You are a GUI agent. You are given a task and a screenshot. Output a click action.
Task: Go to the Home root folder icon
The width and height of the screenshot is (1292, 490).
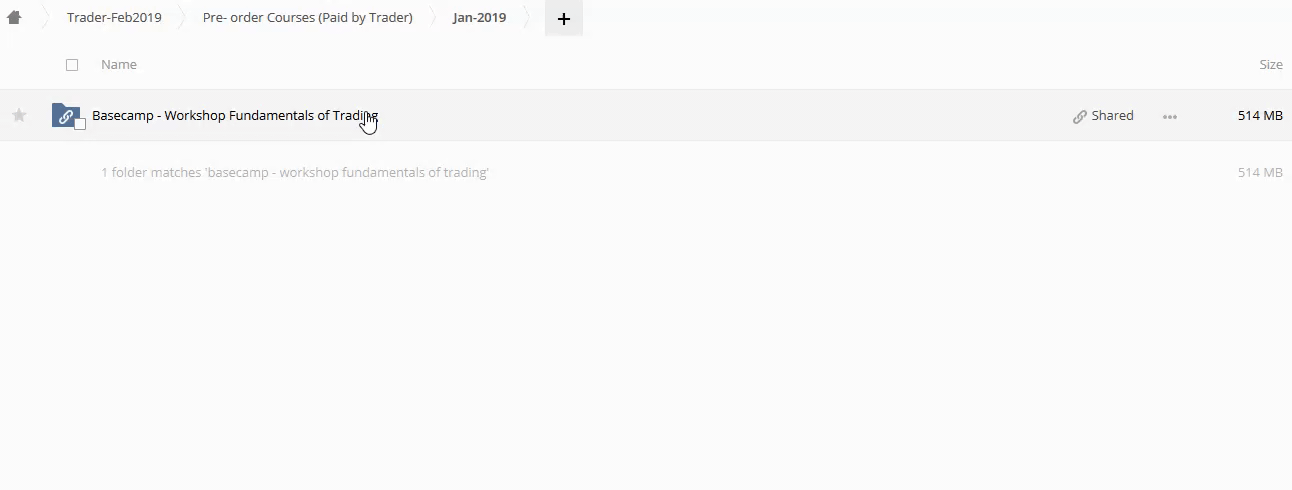pos(14,18)
